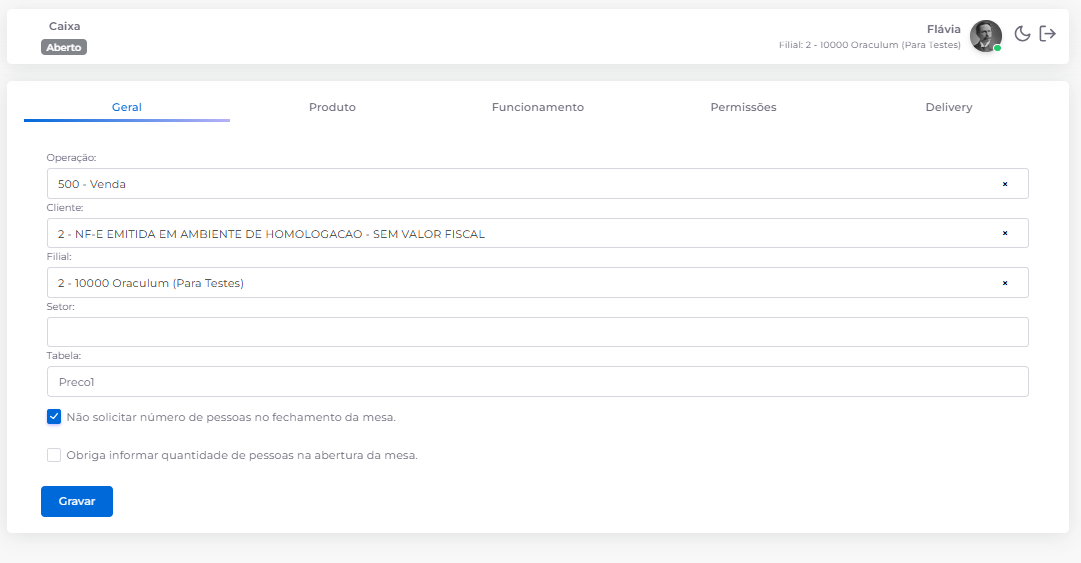Switch to the Produto tab

pyautogui.click(x=332, y=107)
